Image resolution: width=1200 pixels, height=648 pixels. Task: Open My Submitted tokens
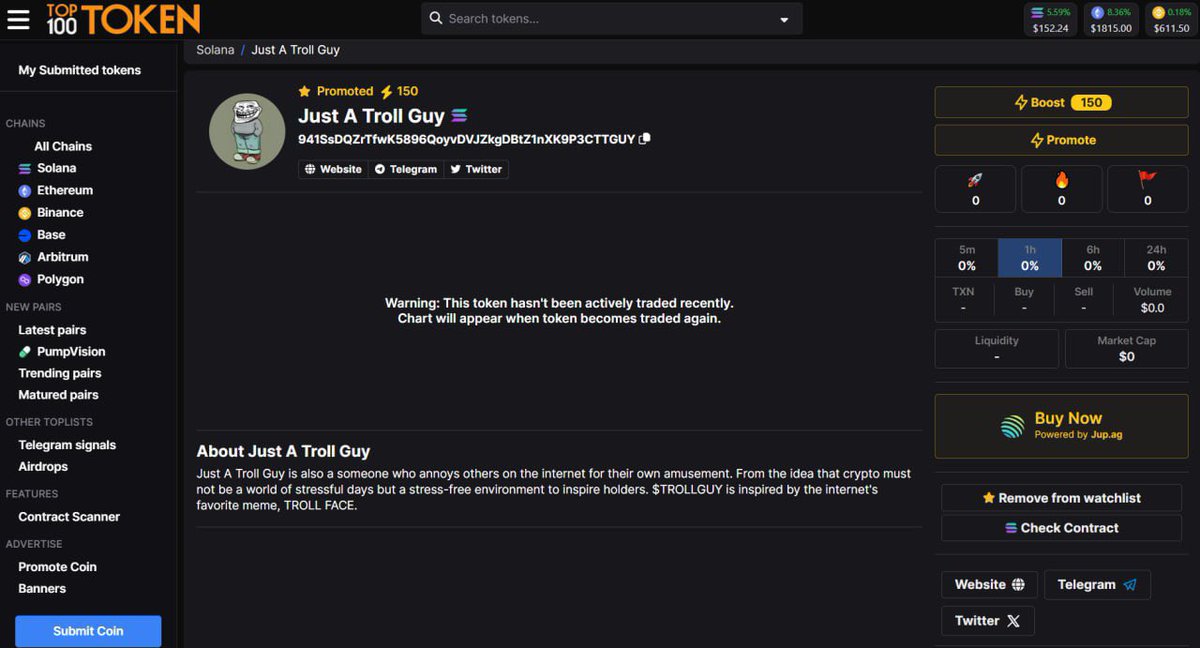(80, 70)
